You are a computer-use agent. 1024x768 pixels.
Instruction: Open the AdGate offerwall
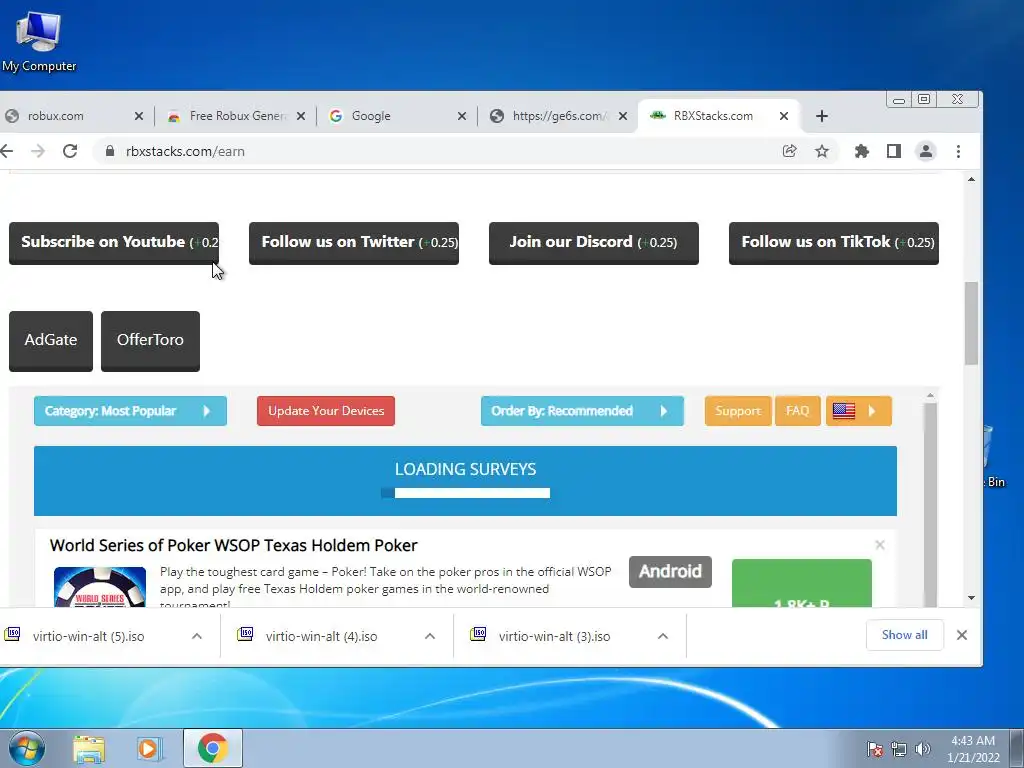(51, 341)
